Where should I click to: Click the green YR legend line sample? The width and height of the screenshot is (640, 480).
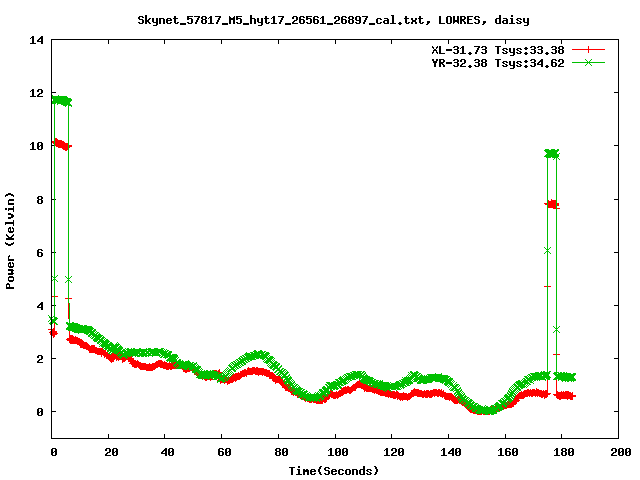point(588,62)
